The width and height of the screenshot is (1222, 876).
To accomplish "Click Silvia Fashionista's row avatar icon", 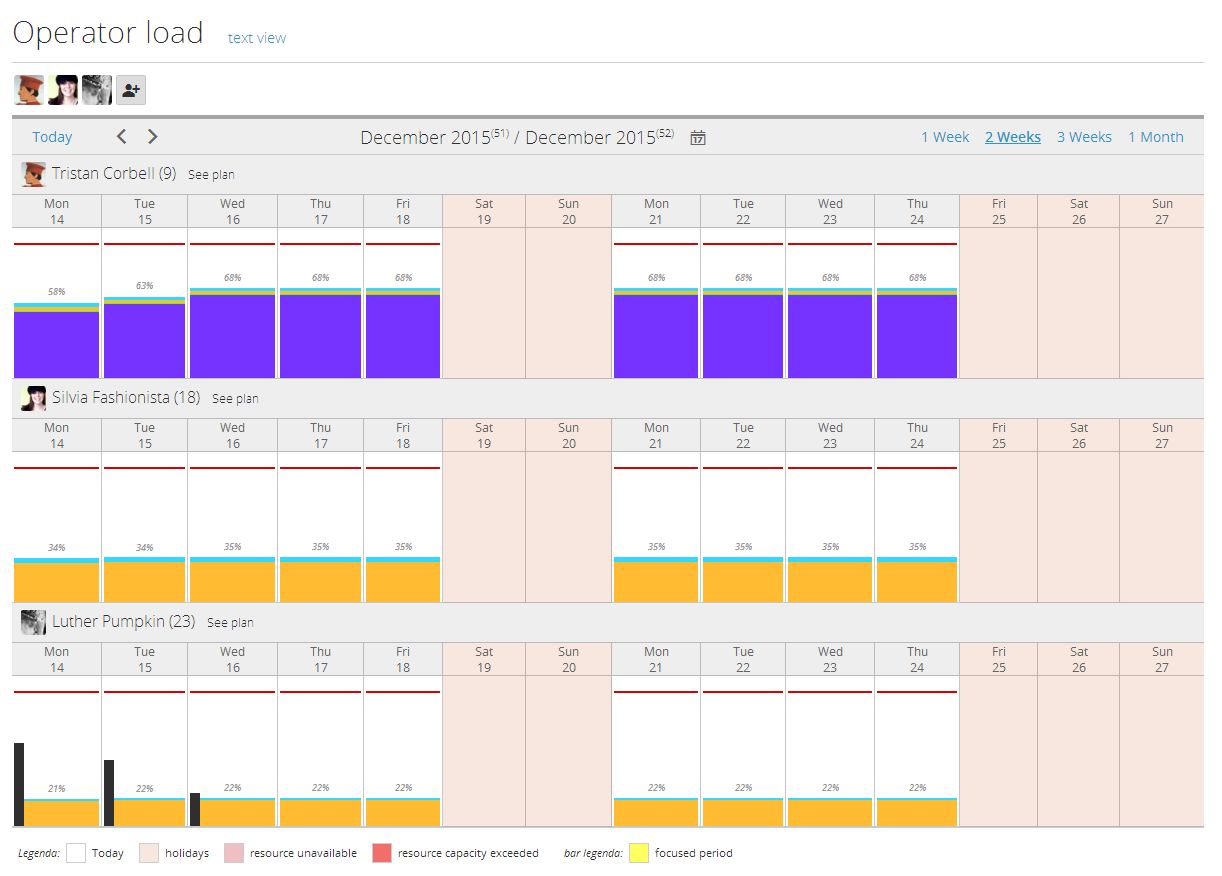I will click(x=34, y=397).
